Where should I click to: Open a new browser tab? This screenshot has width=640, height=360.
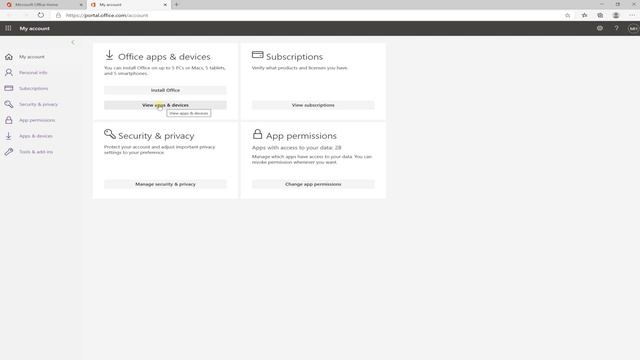tap(176, 4)
